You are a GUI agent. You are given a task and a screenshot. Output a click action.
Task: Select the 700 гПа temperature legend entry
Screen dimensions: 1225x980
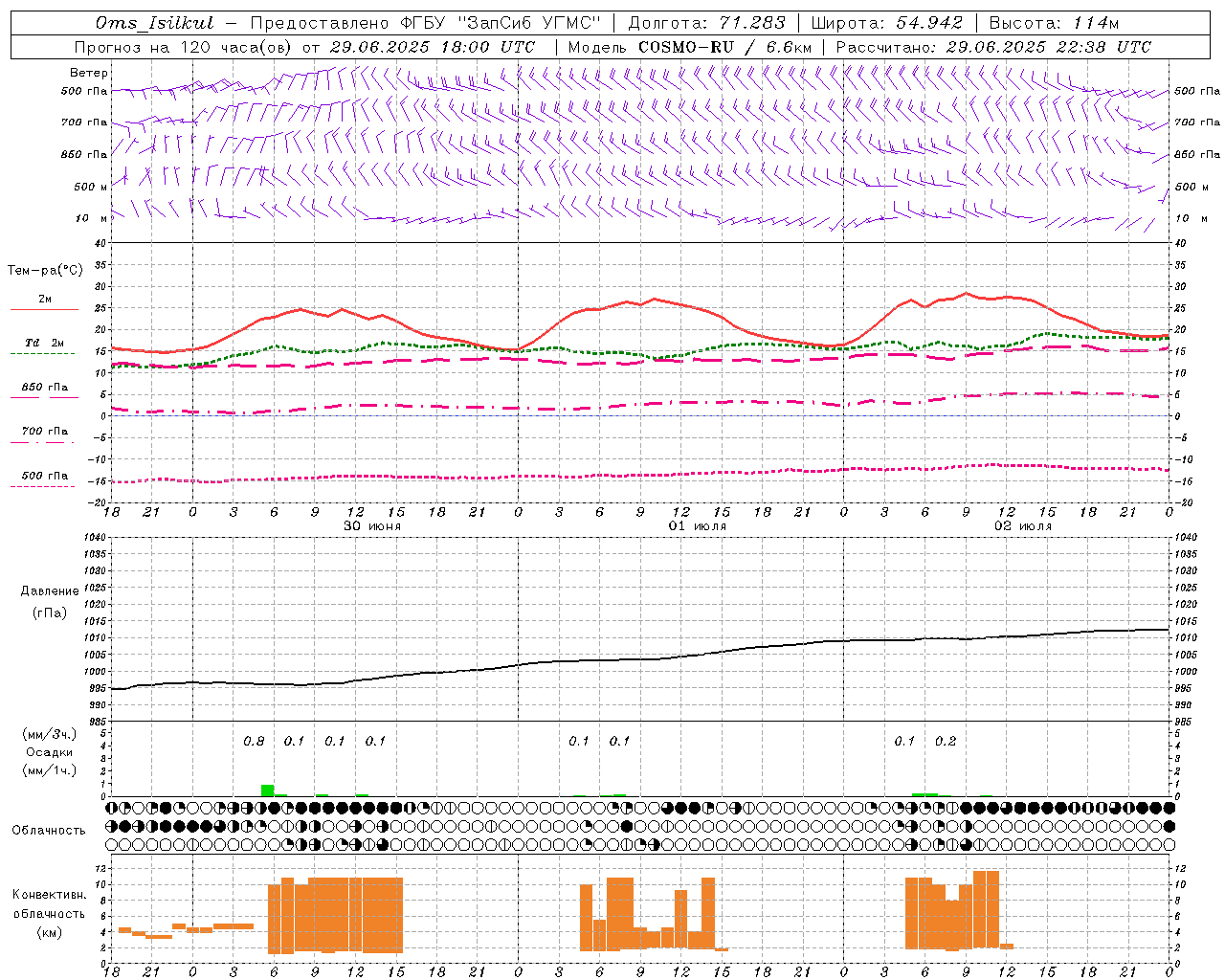(x=44, y=432)
